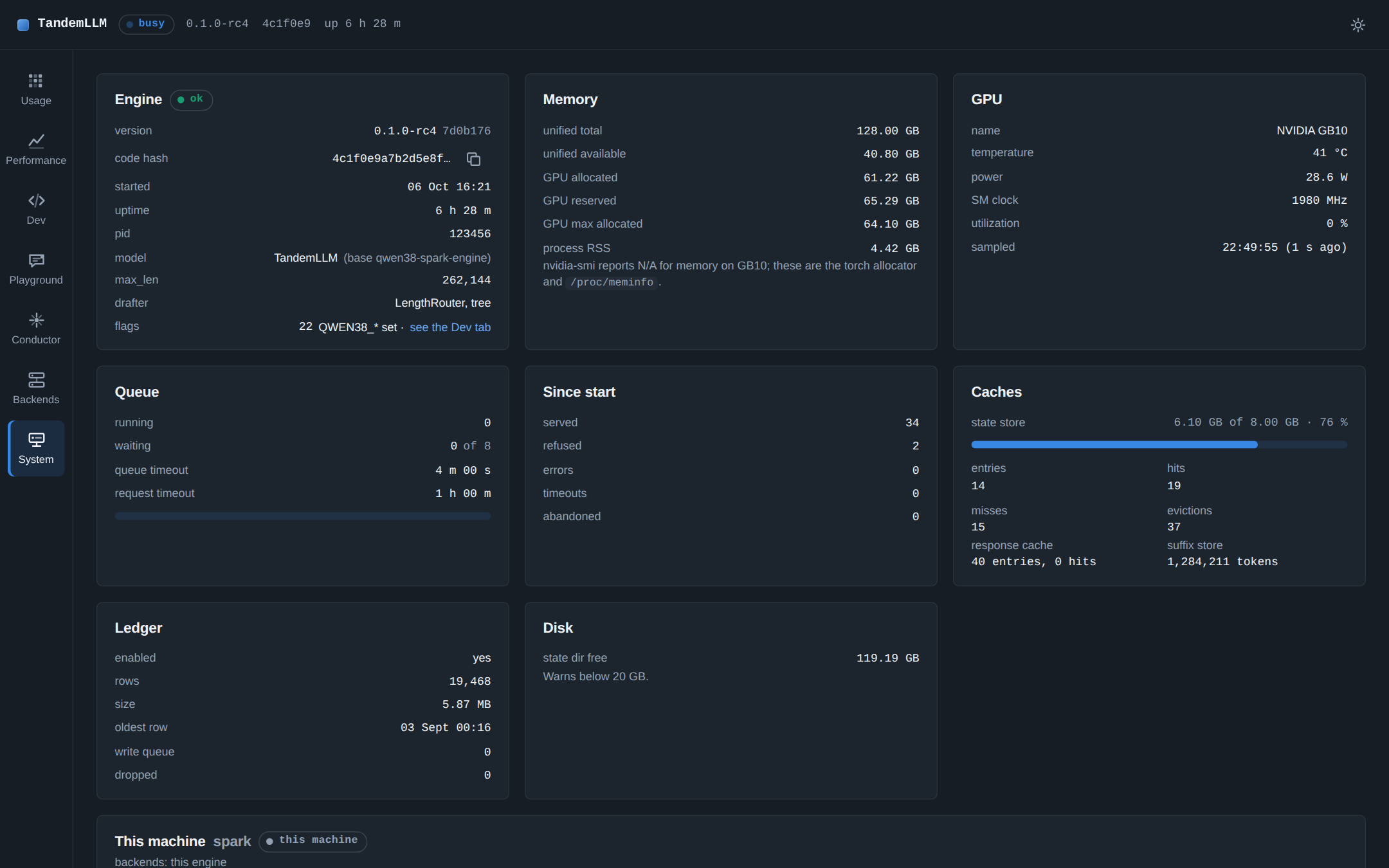Click the header uptime 'up 6 h 28 m'

click(362, 24)
